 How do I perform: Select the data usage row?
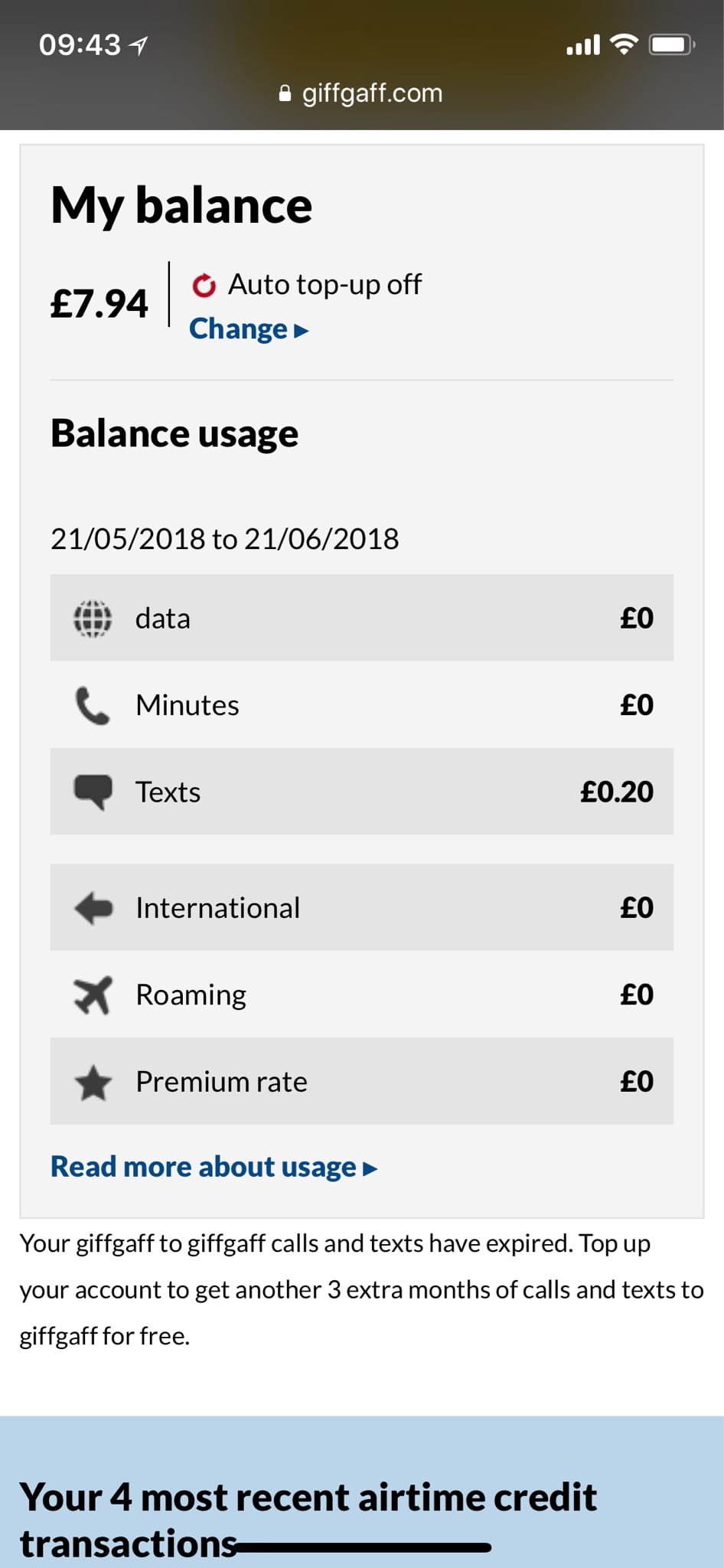pos(362,618)
